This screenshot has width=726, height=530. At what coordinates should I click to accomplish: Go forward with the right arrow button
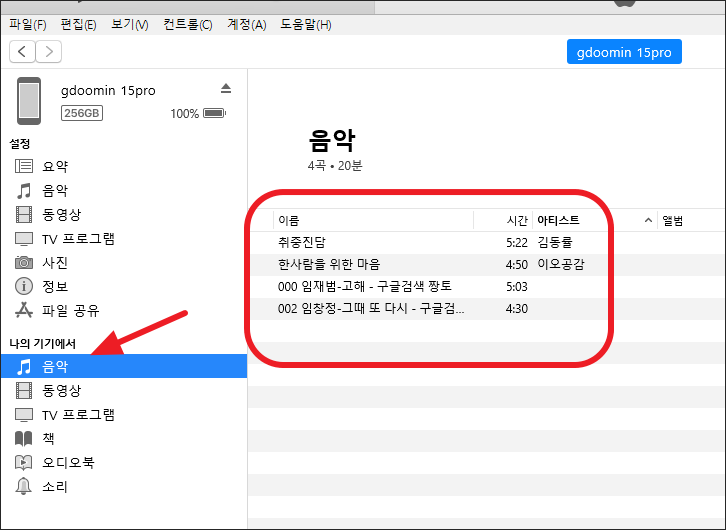pyautogui.click(x=49, y=51)
